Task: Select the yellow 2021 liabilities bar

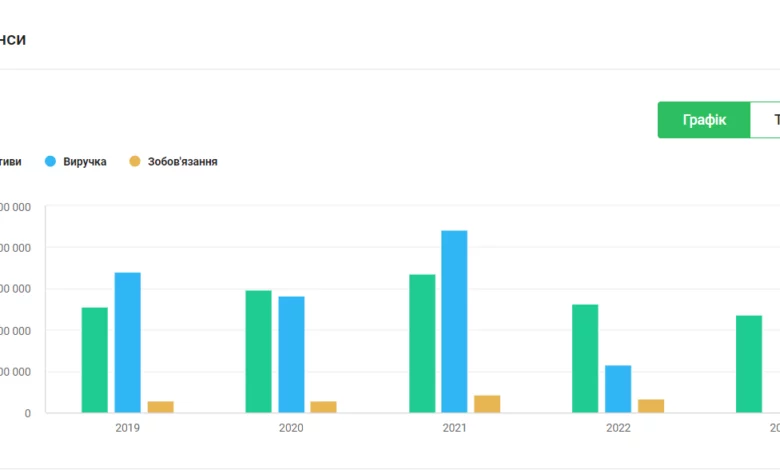Action: 487,404
